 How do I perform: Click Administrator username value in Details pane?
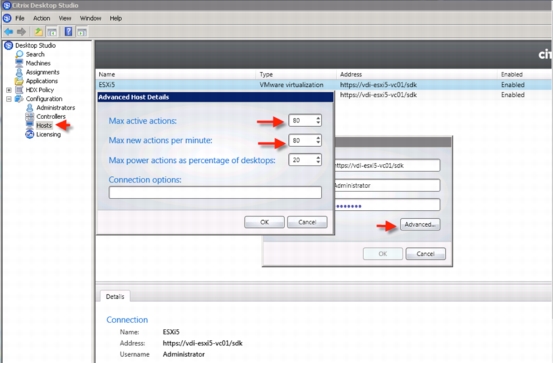tap(184, 354)
